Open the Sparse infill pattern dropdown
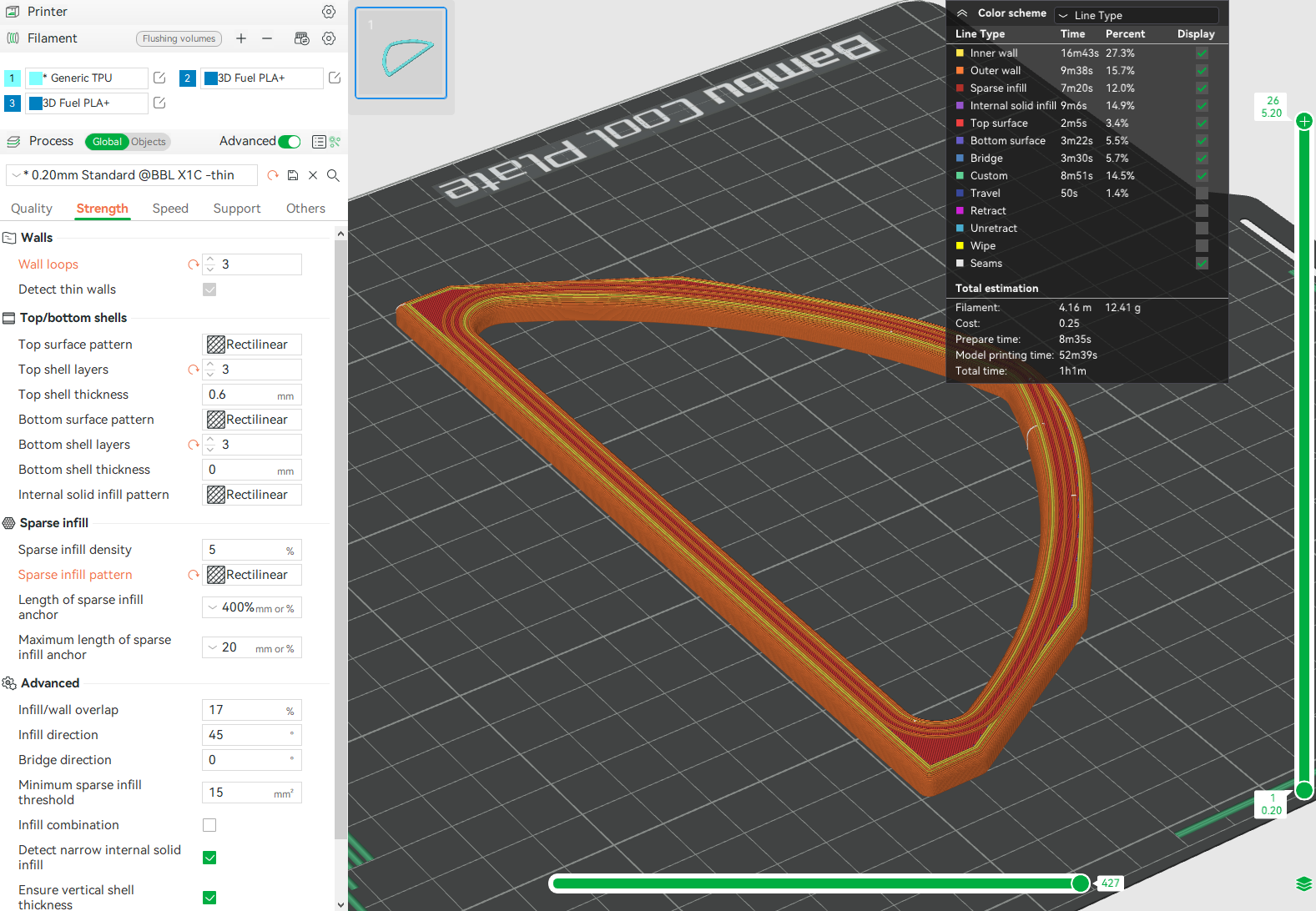1316x911 pixels. click(252, 575)
